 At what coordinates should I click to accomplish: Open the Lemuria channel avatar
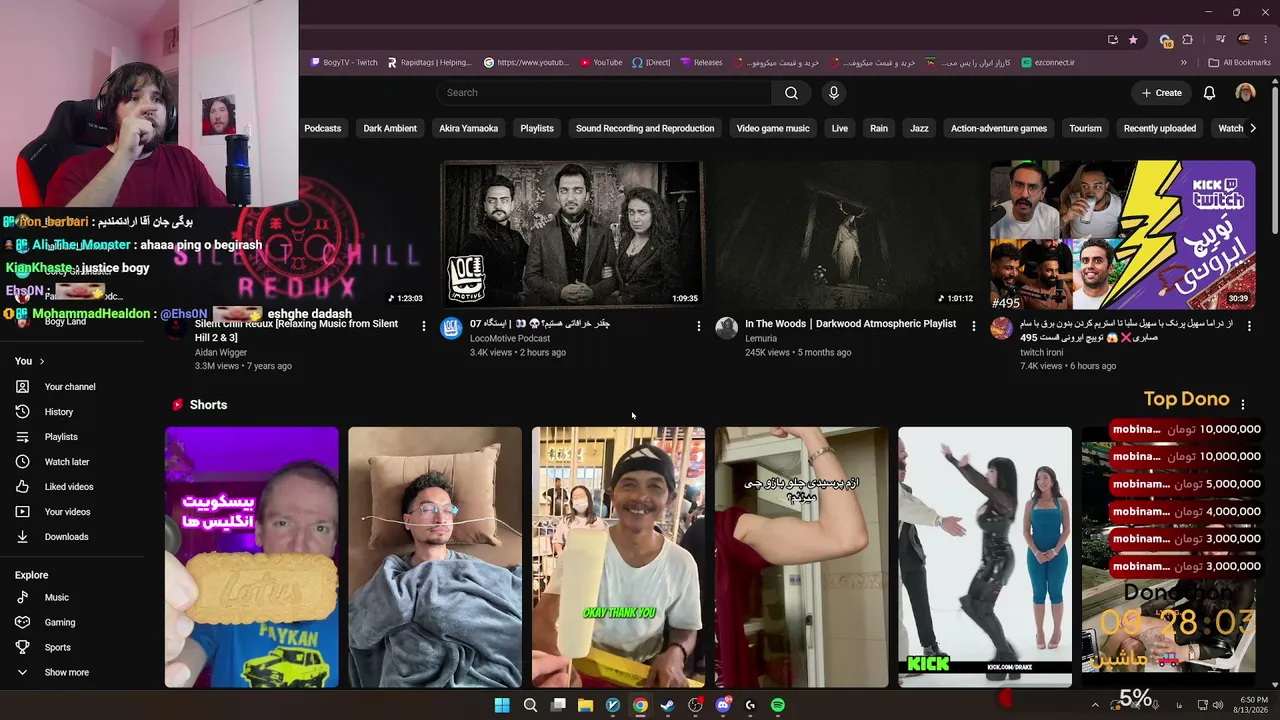(x=727, y=328)
